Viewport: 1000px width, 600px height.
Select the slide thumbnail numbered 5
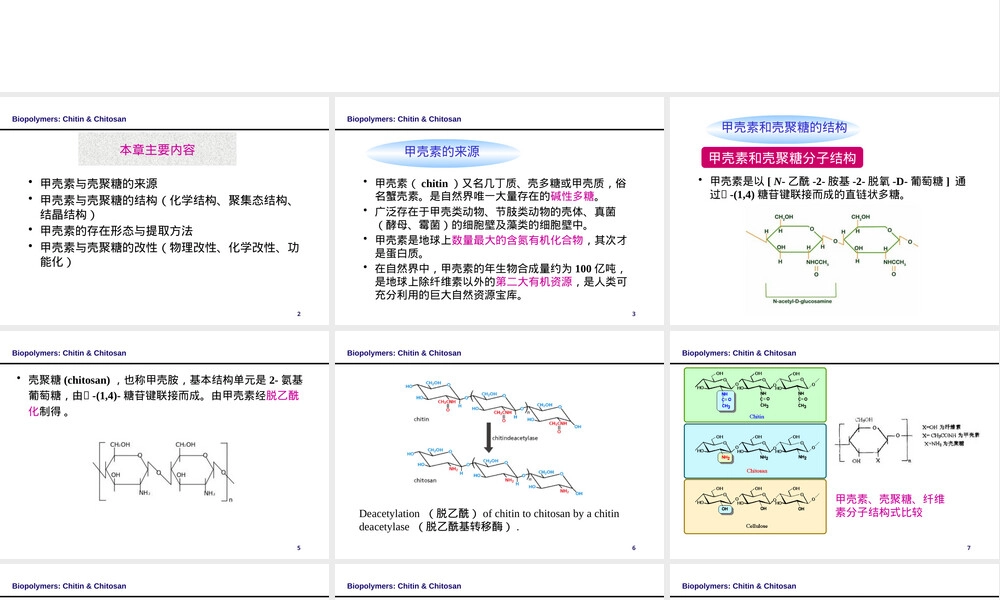[x=165, y=444]
